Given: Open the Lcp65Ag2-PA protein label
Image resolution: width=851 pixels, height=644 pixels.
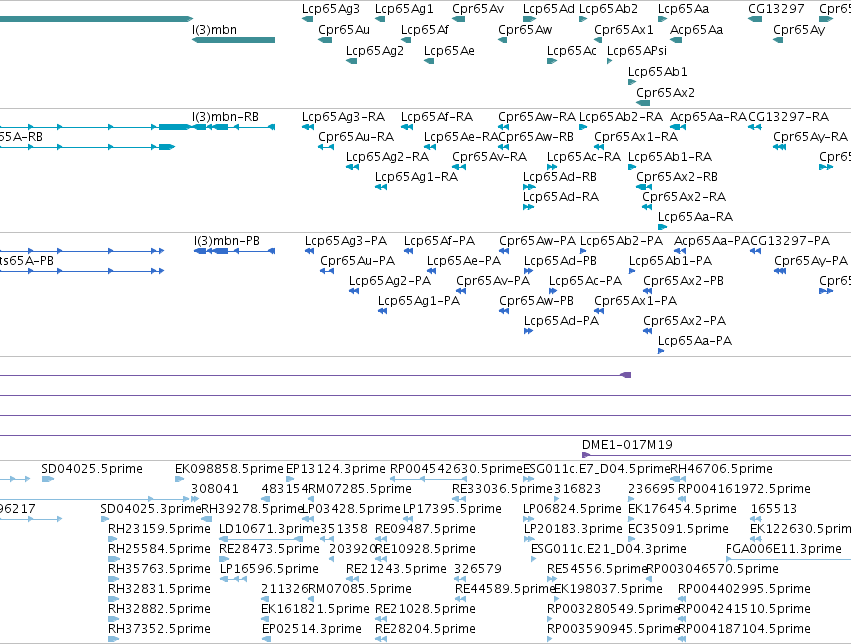Looking at the screenshot, I should point(390,280).
